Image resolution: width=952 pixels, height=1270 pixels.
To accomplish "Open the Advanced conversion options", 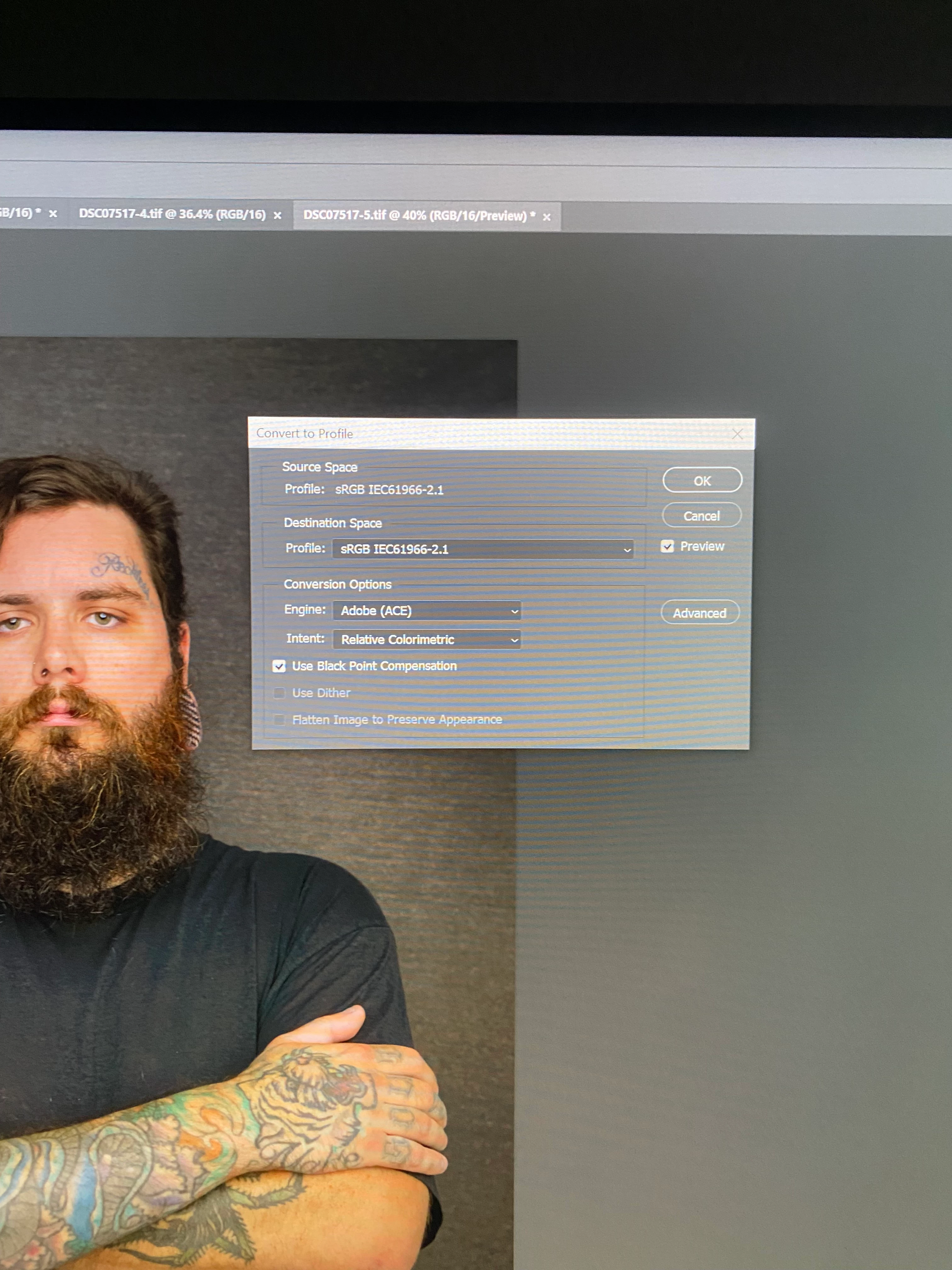I will [x=700, y=613].
